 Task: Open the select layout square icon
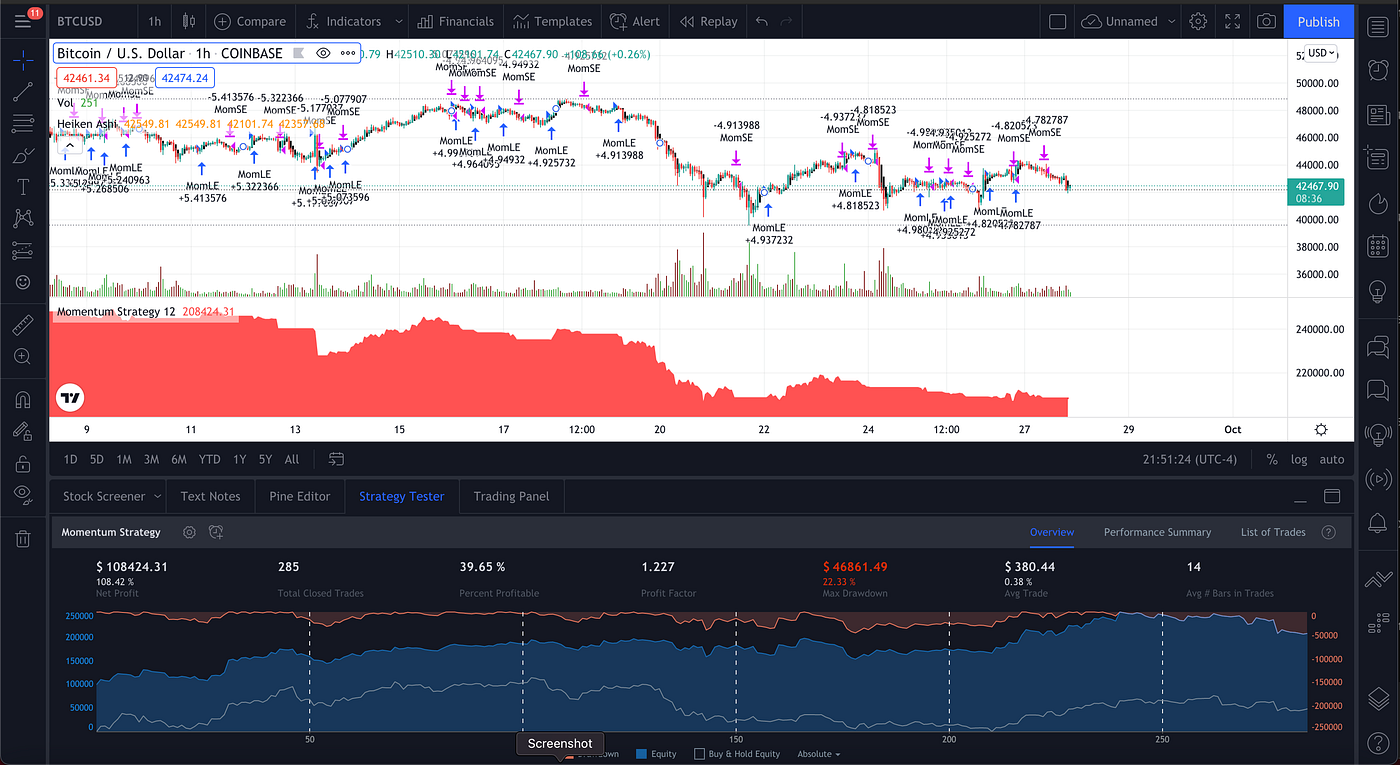[1057, 21]
